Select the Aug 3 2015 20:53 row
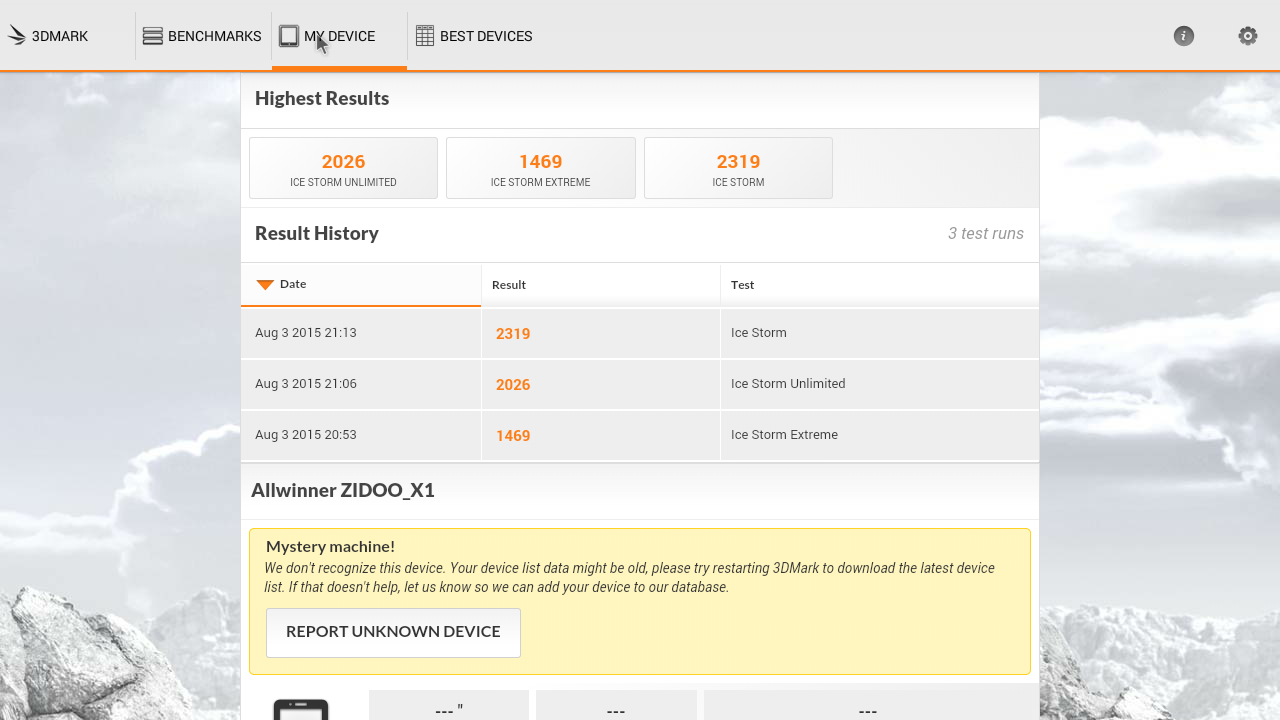Viewport: 1280px width, 720px height. click(x=640, y=435)
